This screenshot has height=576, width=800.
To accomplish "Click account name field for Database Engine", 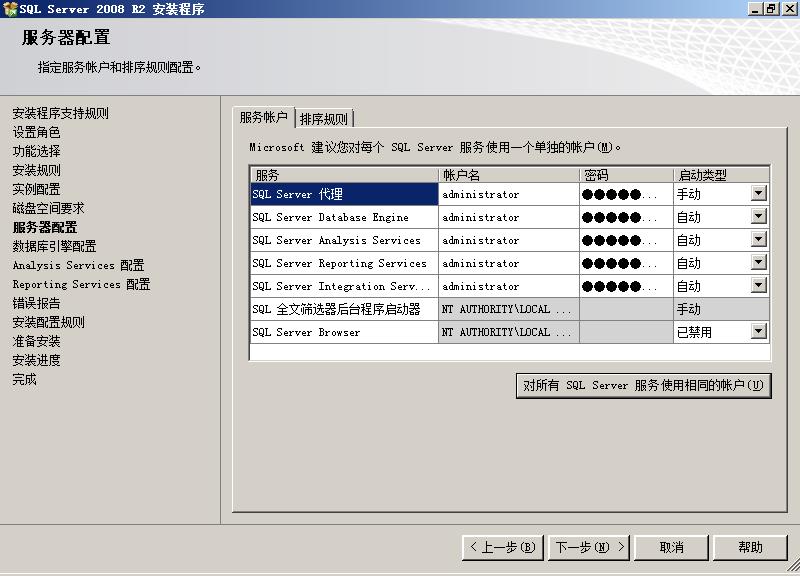I will (x=508, y=217).
